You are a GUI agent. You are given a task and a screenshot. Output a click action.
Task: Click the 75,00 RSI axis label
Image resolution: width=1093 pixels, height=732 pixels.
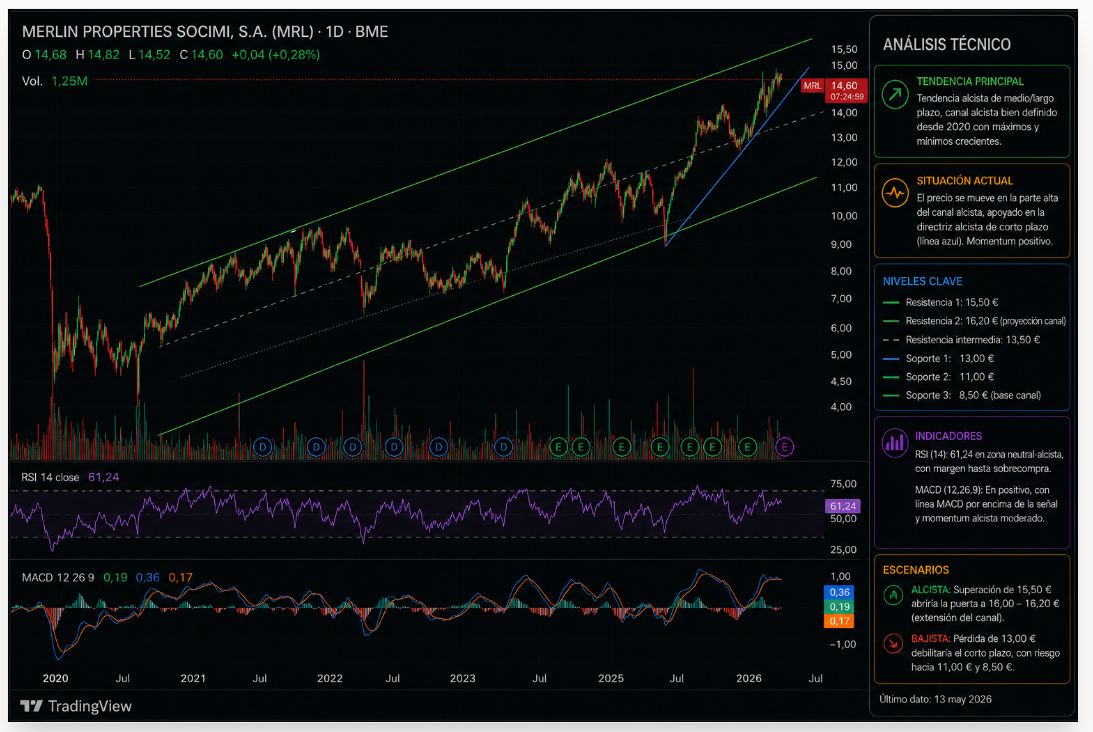pyautogui.click(x=843, y=484)
